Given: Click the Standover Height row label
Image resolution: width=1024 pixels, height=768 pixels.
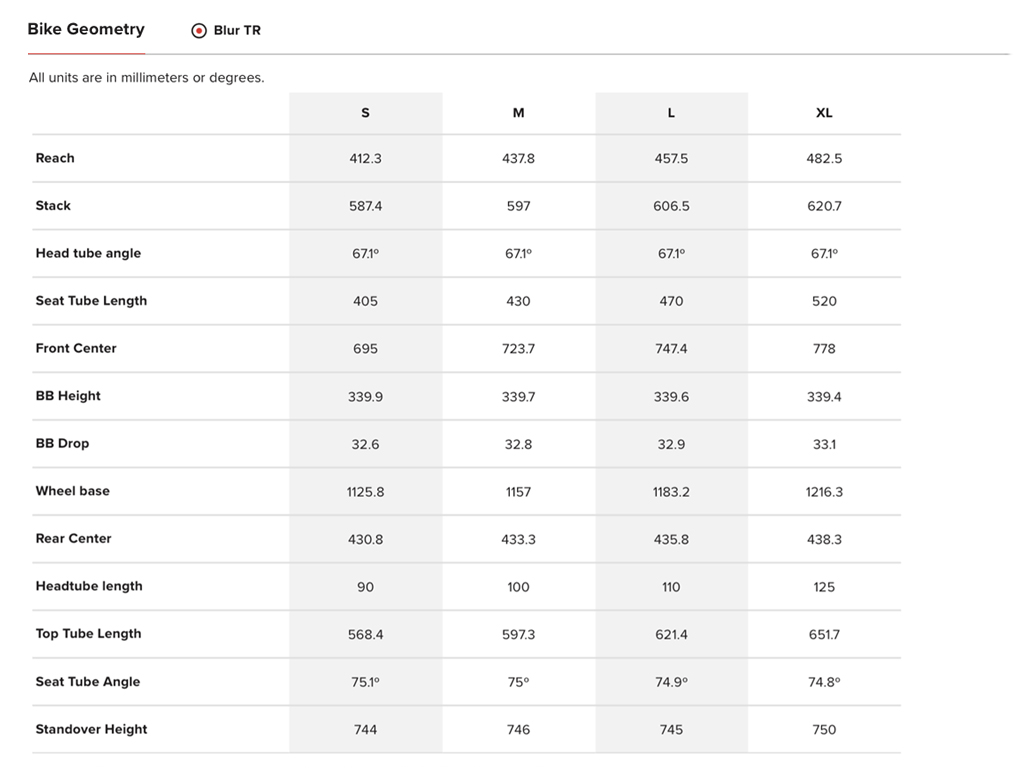Looking at the screenshot, I should [91, 729].
